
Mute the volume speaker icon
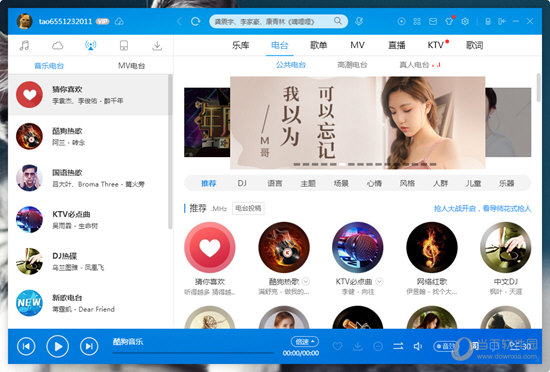click(418, 346)
